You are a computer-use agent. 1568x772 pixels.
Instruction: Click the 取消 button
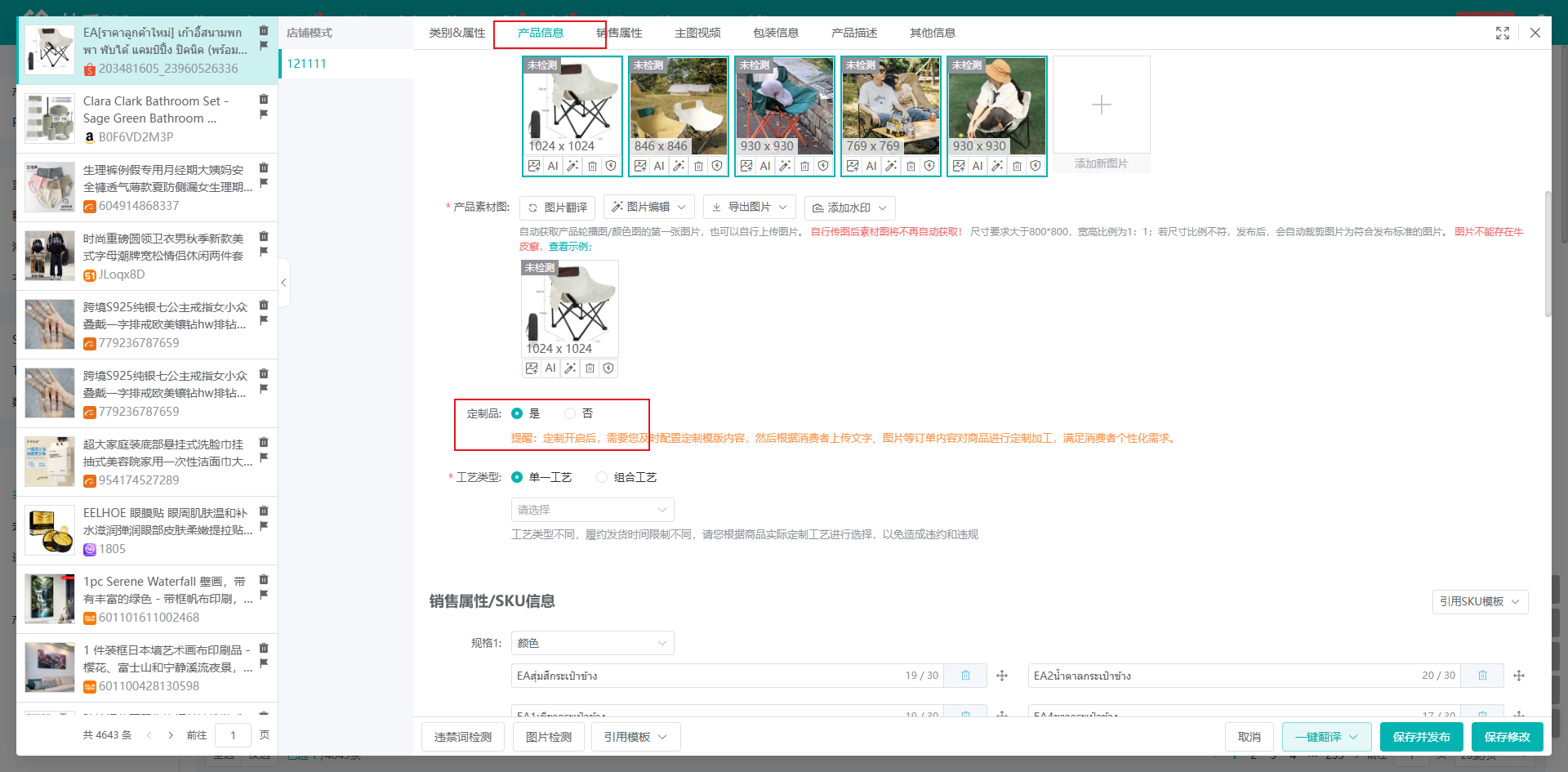pyautogui.click(x=1249, y=737)
